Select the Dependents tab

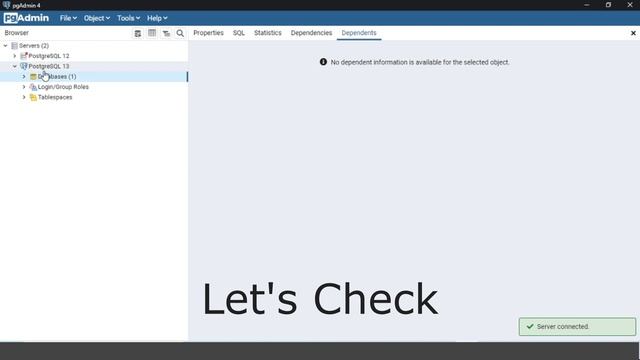pos(359,33)
